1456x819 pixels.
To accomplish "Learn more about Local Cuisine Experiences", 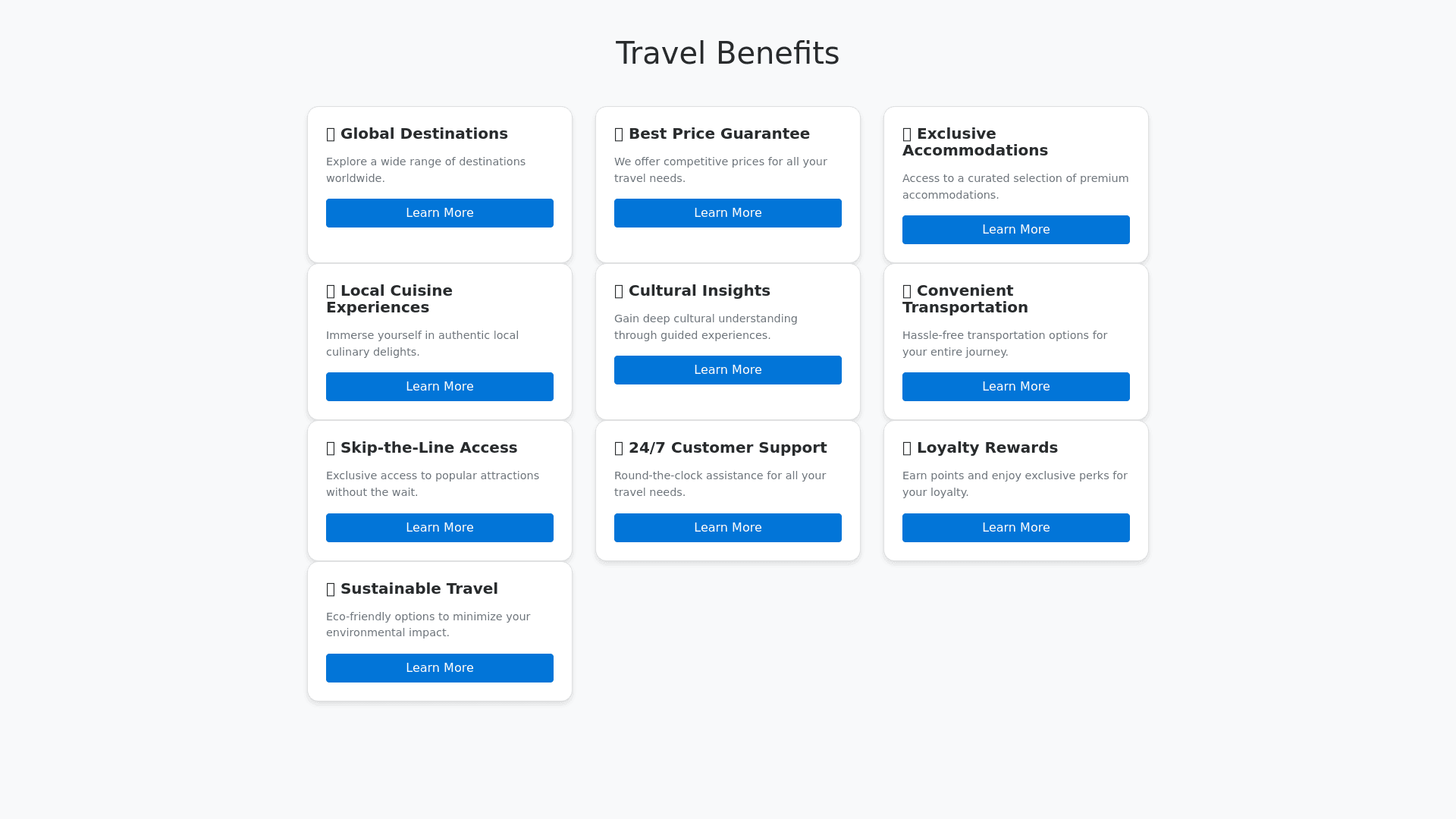I will 440,387.
